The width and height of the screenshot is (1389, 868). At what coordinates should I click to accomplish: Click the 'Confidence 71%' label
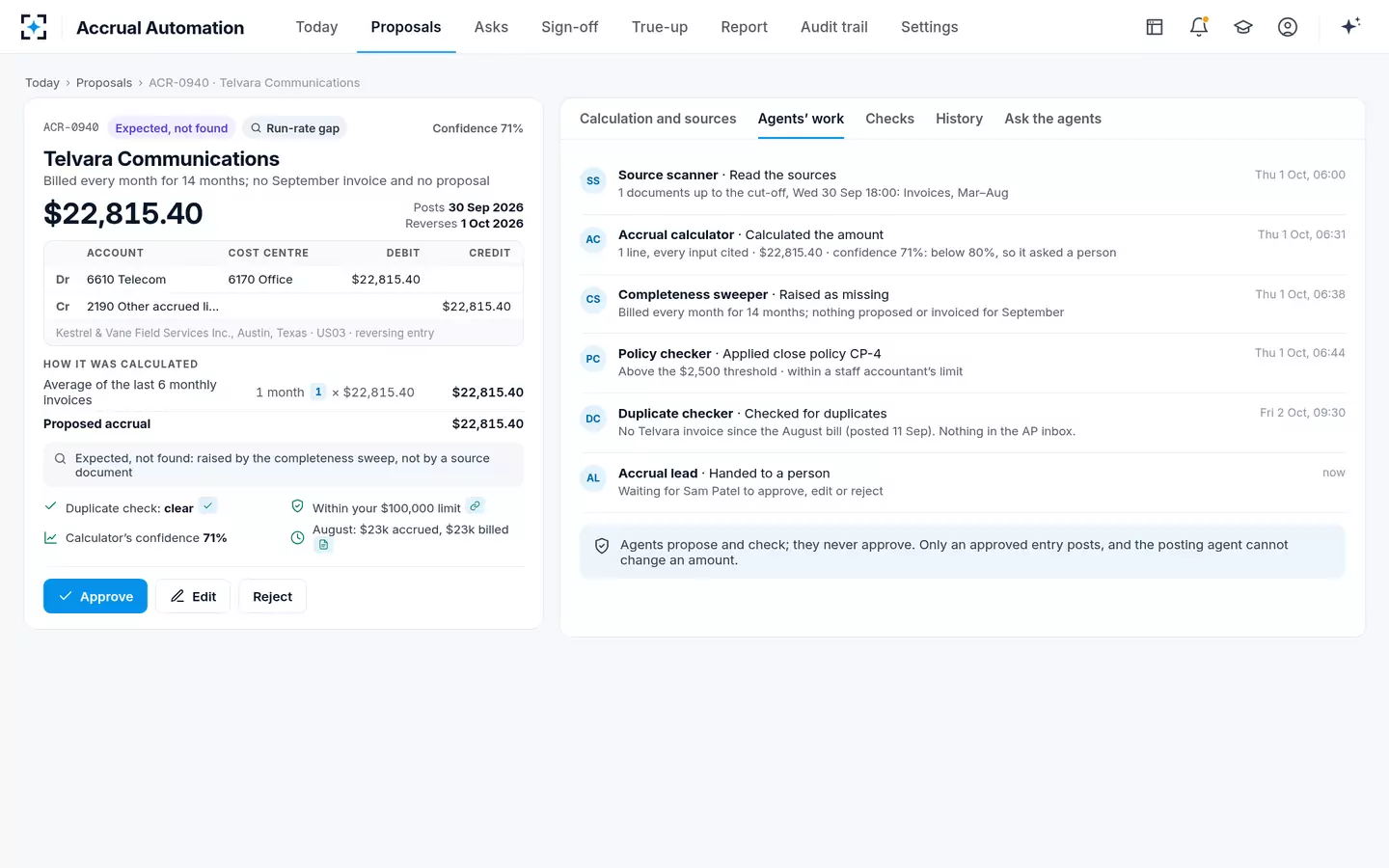477,128
